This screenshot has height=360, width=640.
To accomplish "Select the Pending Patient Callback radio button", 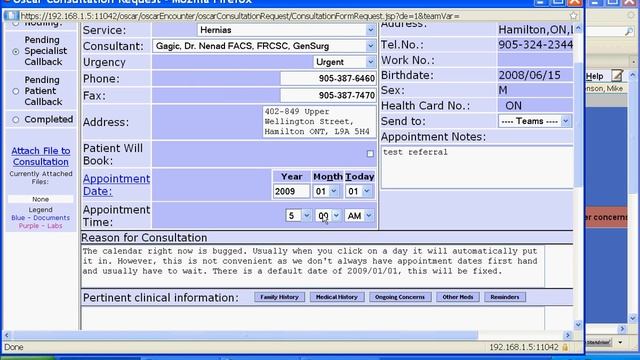I will [16, 91].
